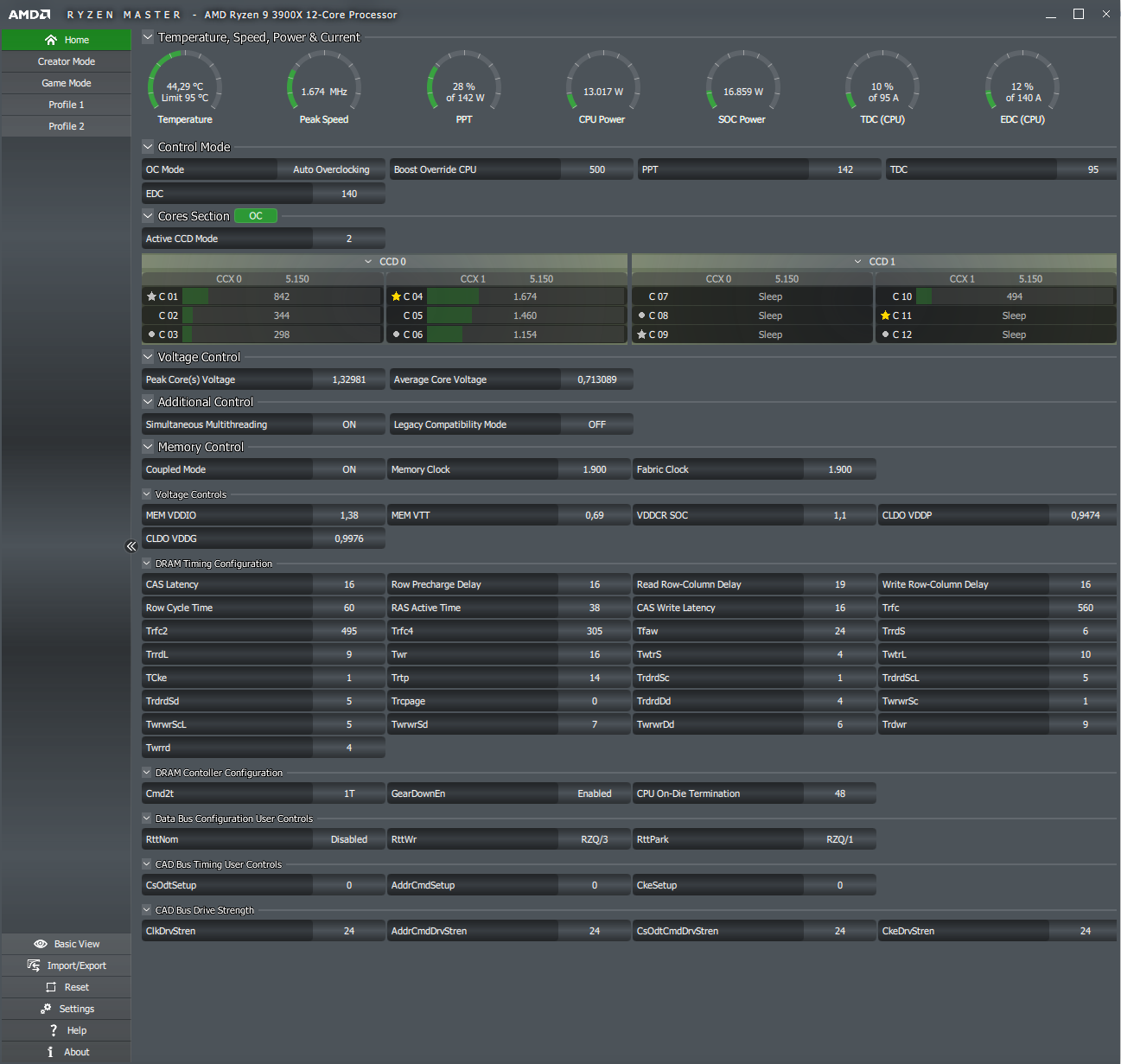
Task: Click the About info icon
Action: 50,1052
